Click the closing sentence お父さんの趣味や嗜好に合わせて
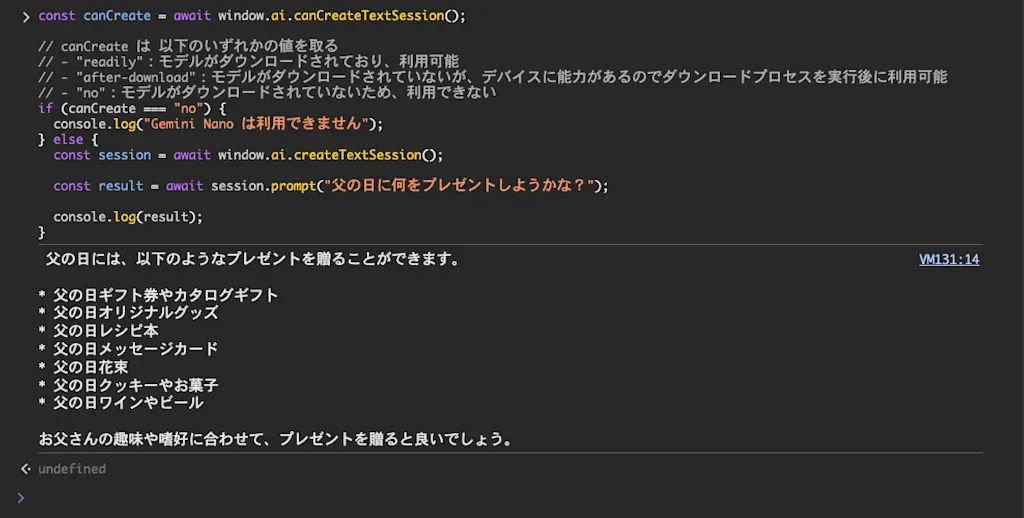Image resolution: width=1024 pixels, height=518 pixels. [x=275, y=439]
